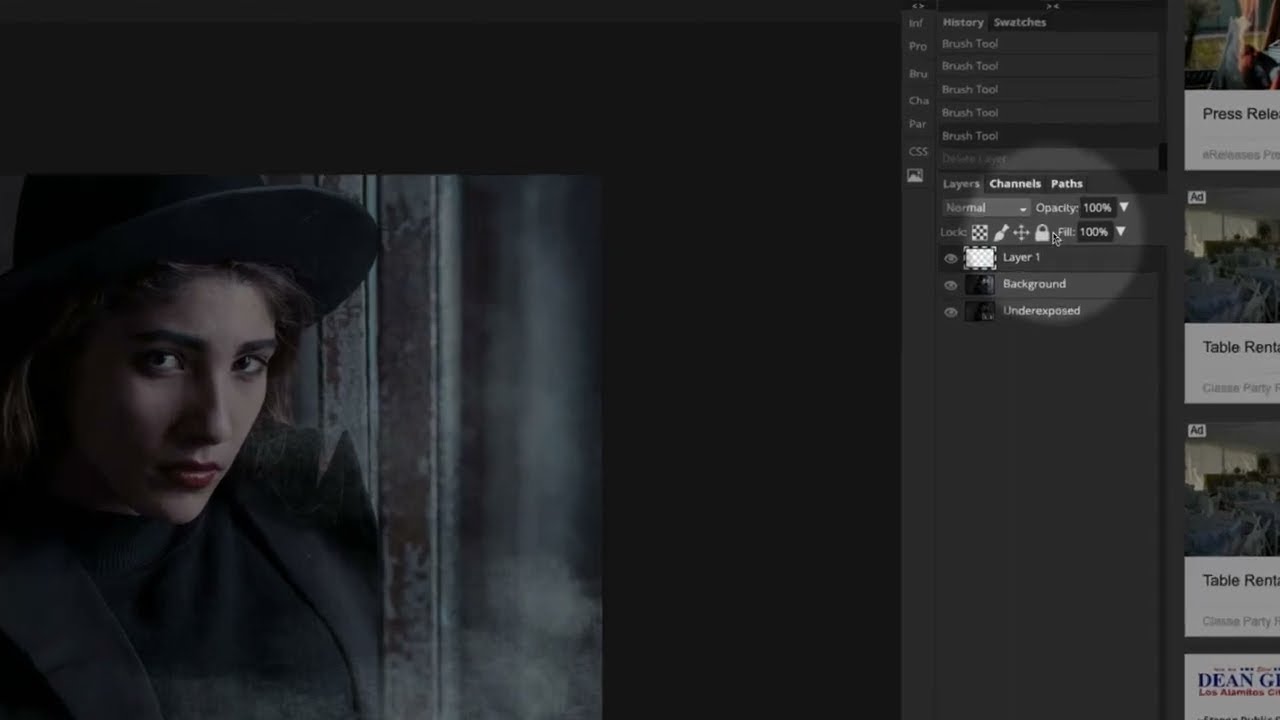Switch to the Channels tab
This screenshot has height=720, width=1280.
pyautogui.click(x=1015, y=184)
